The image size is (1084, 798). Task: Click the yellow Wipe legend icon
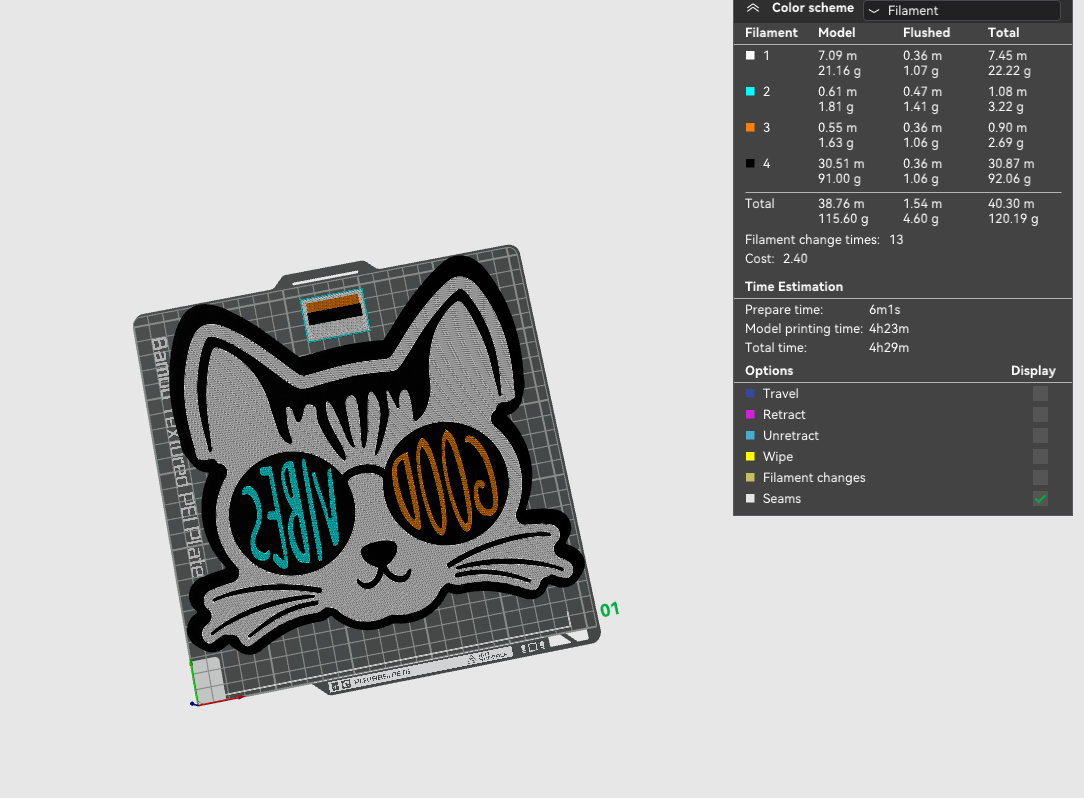[751, 456]
